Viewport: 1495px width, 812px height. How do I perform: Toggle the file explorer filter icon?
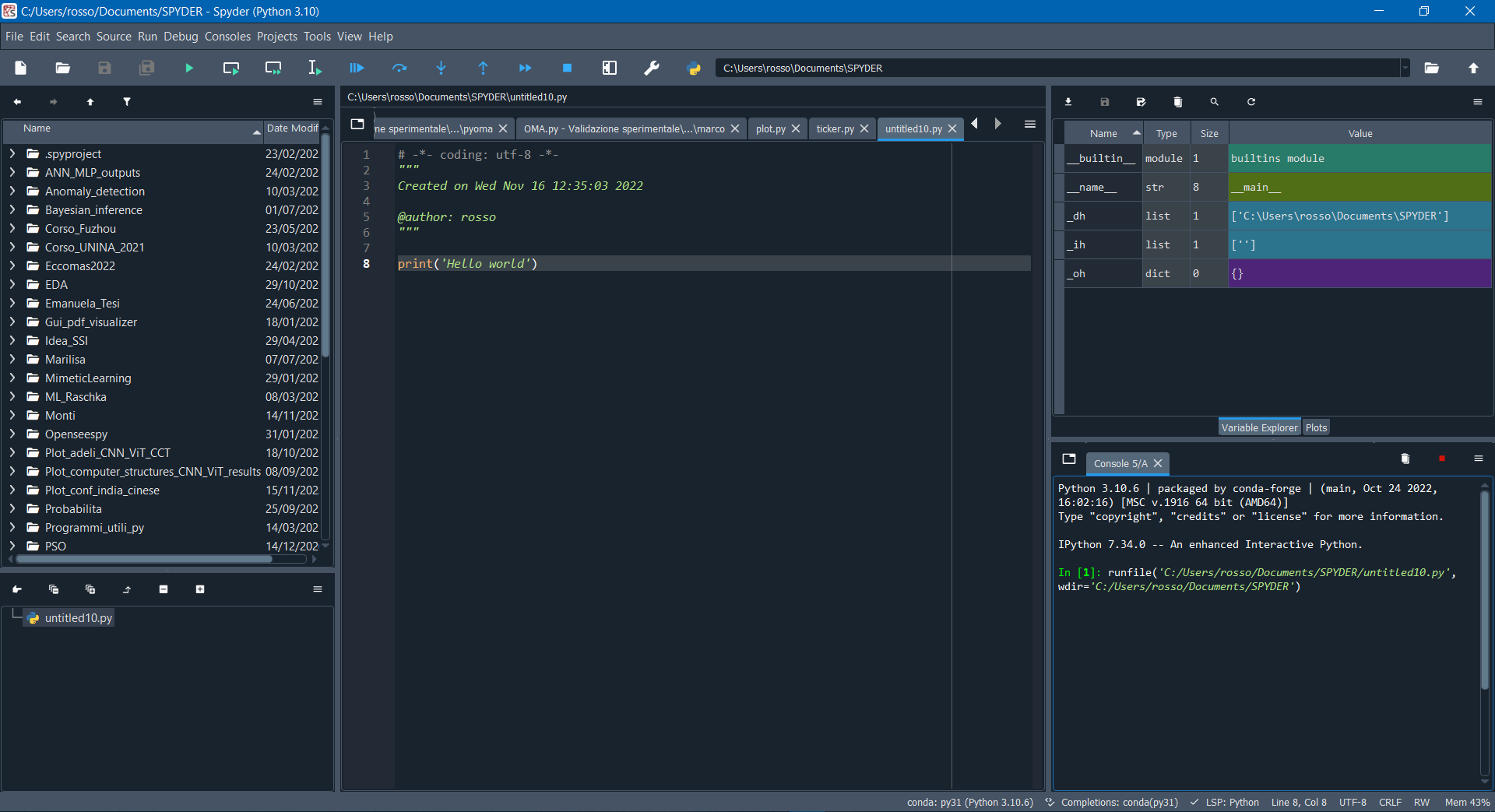[127, 102]
